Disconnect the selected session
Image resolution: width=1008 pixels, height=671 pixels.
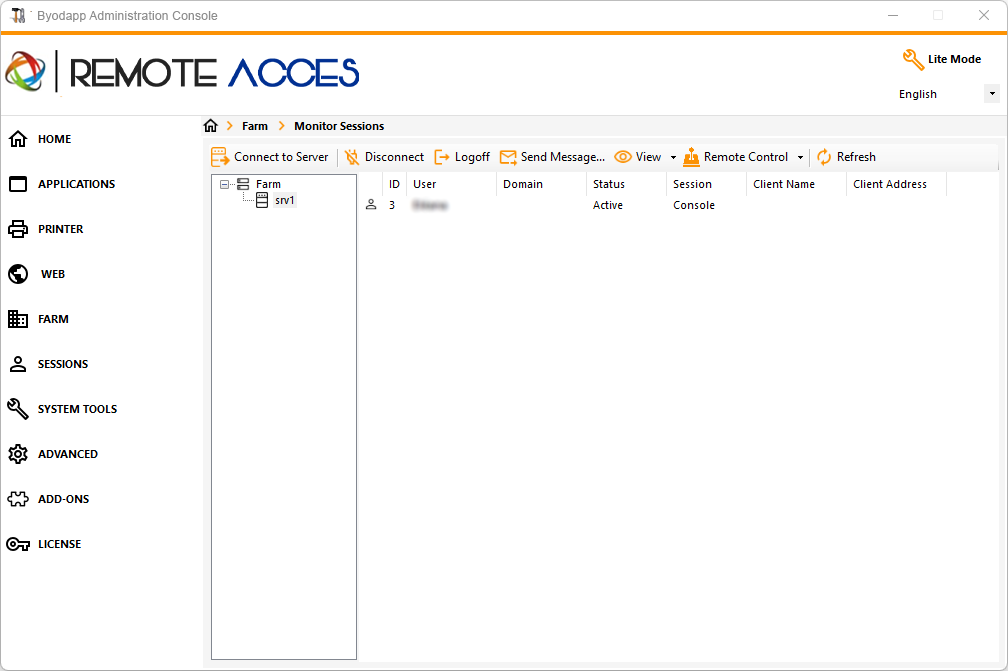click(x=394, y=157)
